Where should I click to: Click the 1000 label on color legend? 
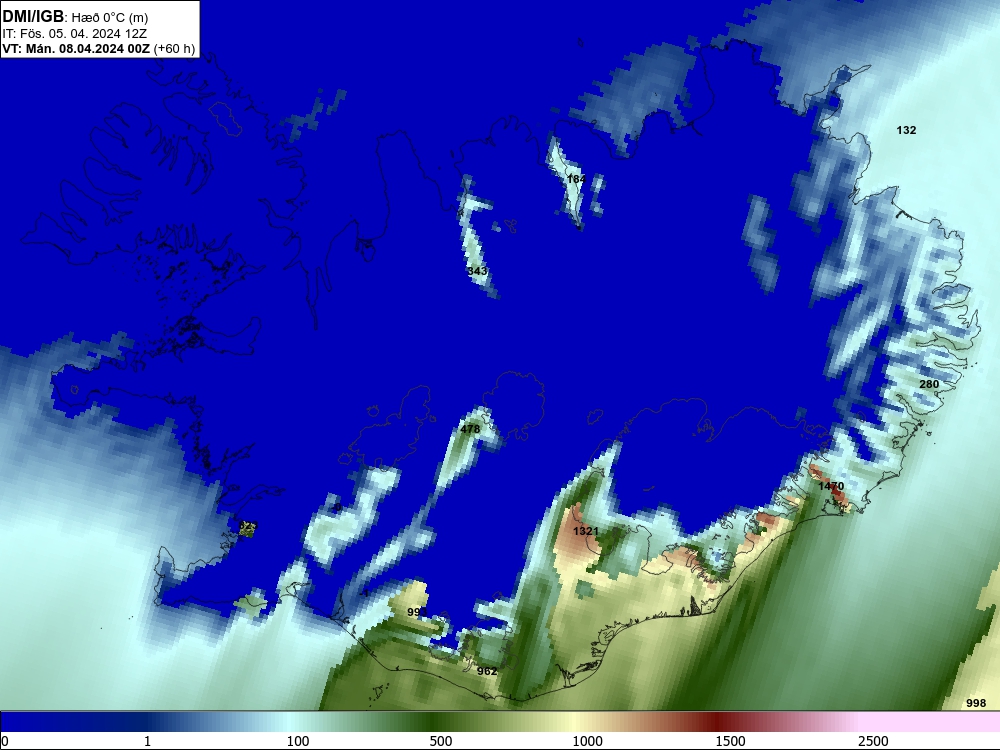pyautogui.click(x=587, y=741)
